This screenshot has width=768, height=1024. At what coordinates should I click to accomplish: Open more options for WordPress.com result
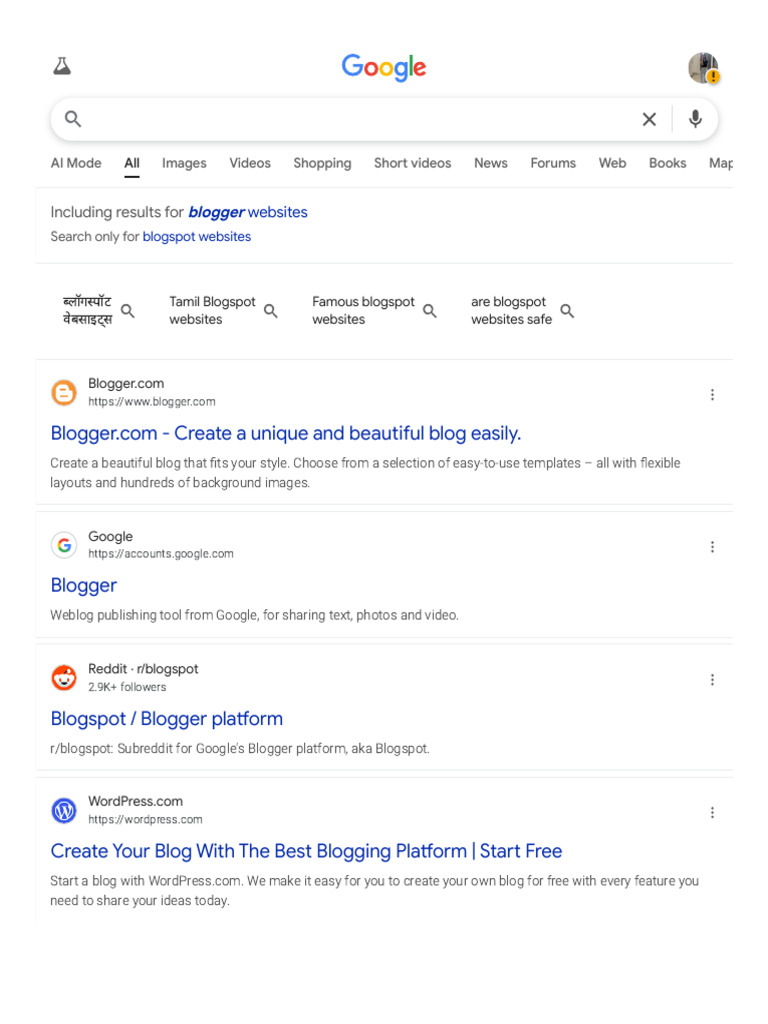(x=712, y=813)
